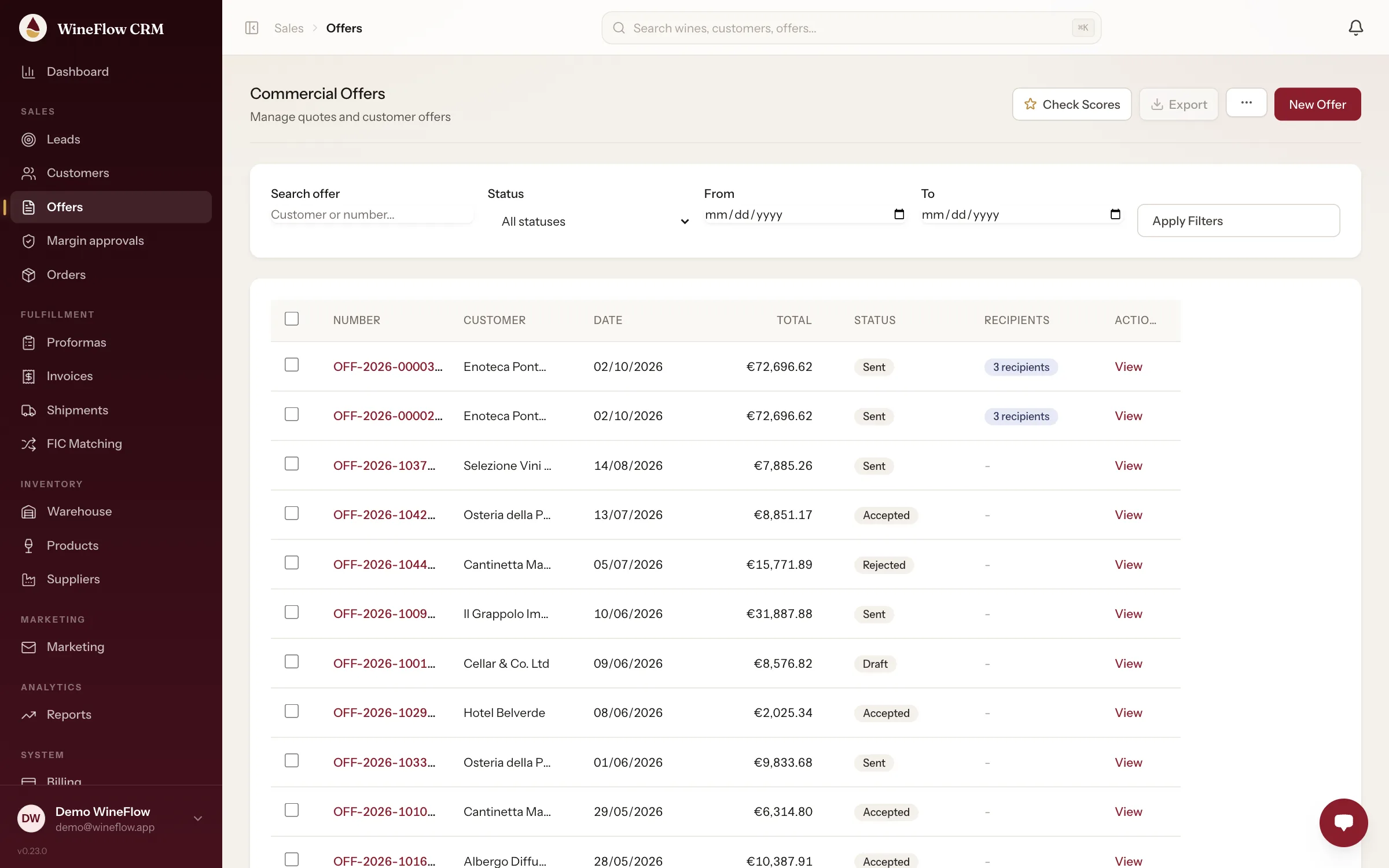1389x868 pixels.
Task: Click the Reports trend line icon
Action: (x=28, y=715)
